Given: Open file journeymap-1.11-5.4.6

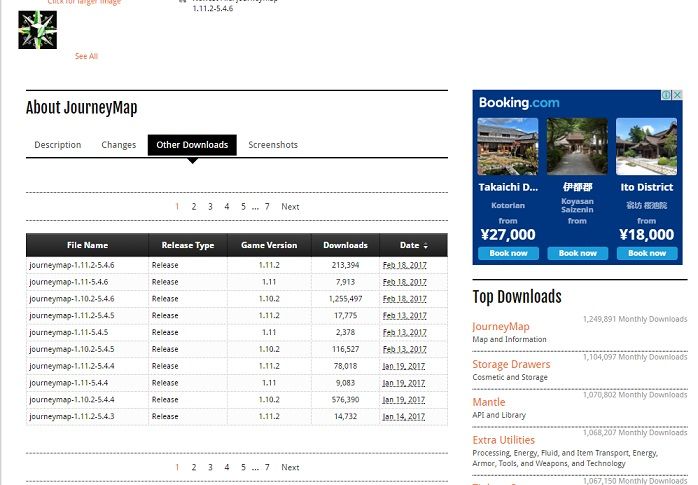Looking at the screenshot, I should (69, 282).
